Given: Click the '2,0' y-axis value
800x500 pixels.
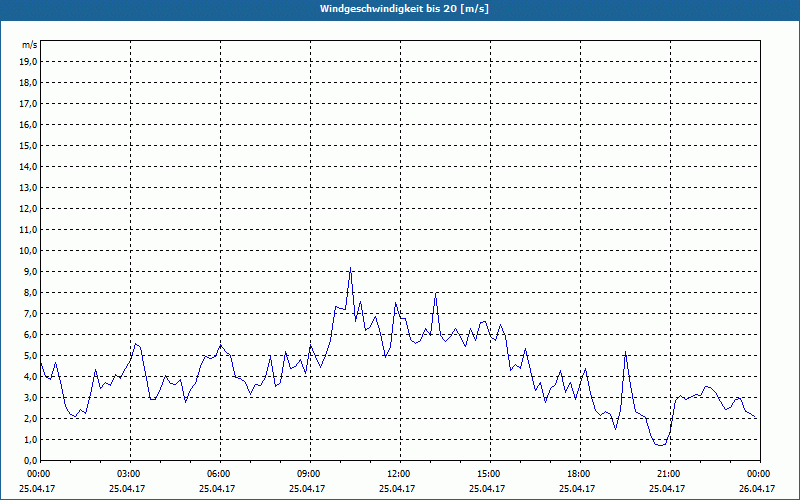Looking at the screenshot, I should point(31,418).
